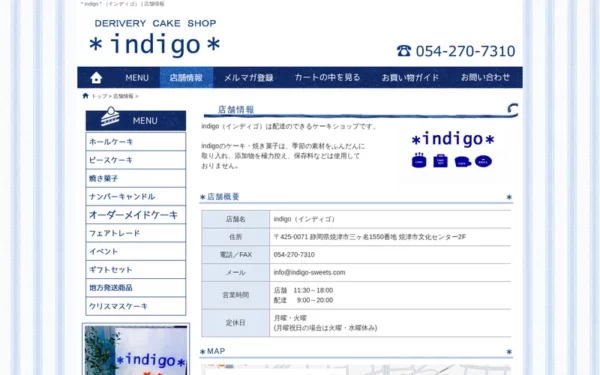
Task: Open カートの中を見る in the navigation bar
Action: pos(328,78)
